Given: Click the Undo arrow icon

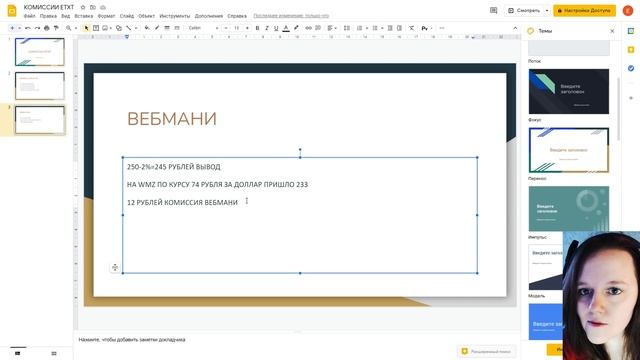Looking at the screenshot, I should point(28,28).
